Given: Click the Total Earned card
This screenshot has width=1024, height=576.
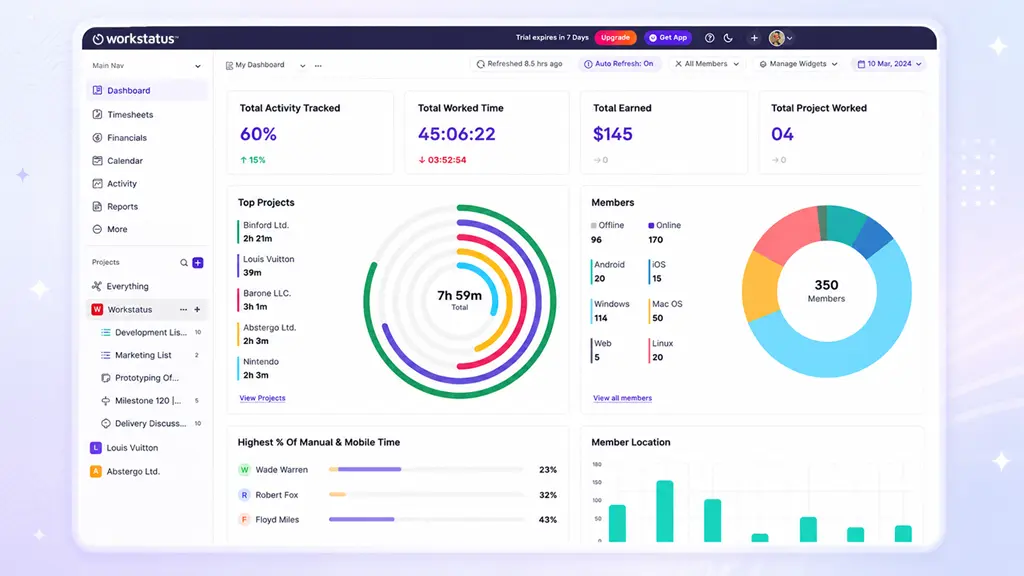Looking at the screenshot, I should pyautogui.click(x=664, y=133).
